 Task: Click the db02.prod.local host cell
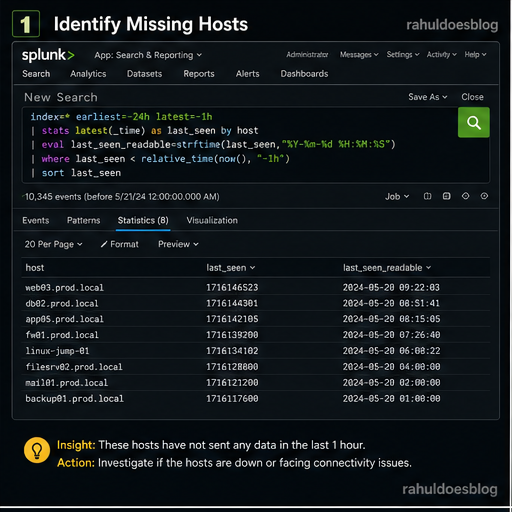(62, 303)
